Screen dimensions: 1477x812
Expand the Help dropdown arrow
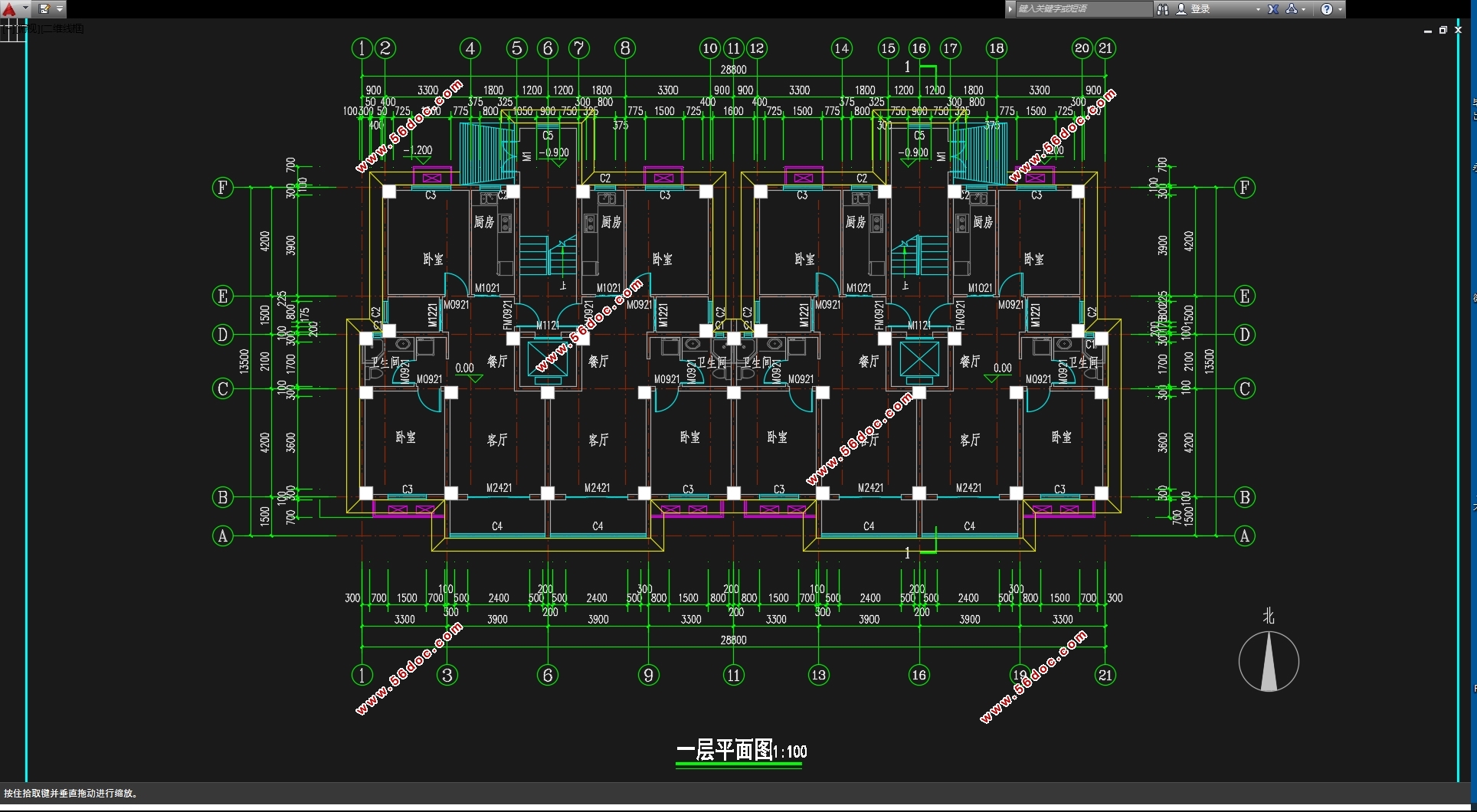pos(1340,9)
